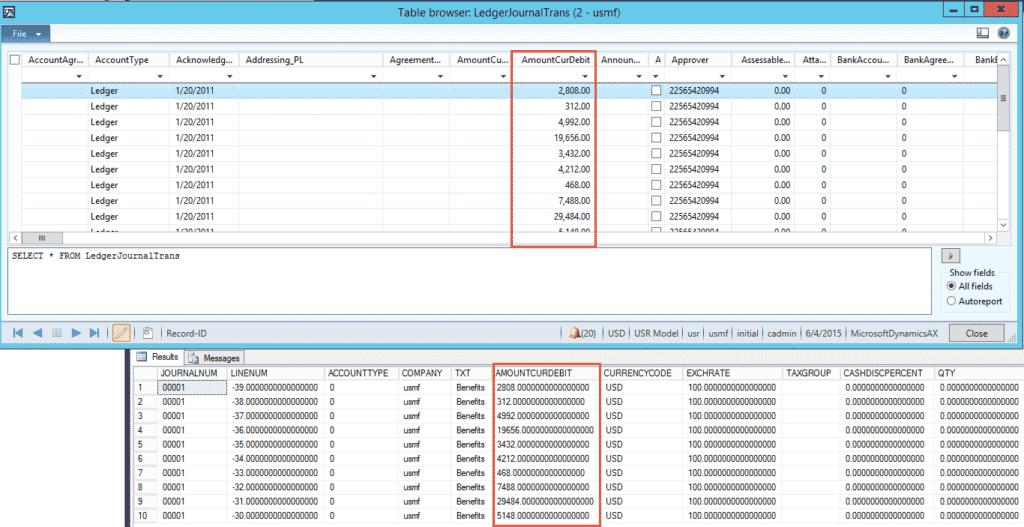The image size is (1024, 527).
Task: Check the box in the 19,656.00 row
Action: pyautogui.click(x=656, y=138)
